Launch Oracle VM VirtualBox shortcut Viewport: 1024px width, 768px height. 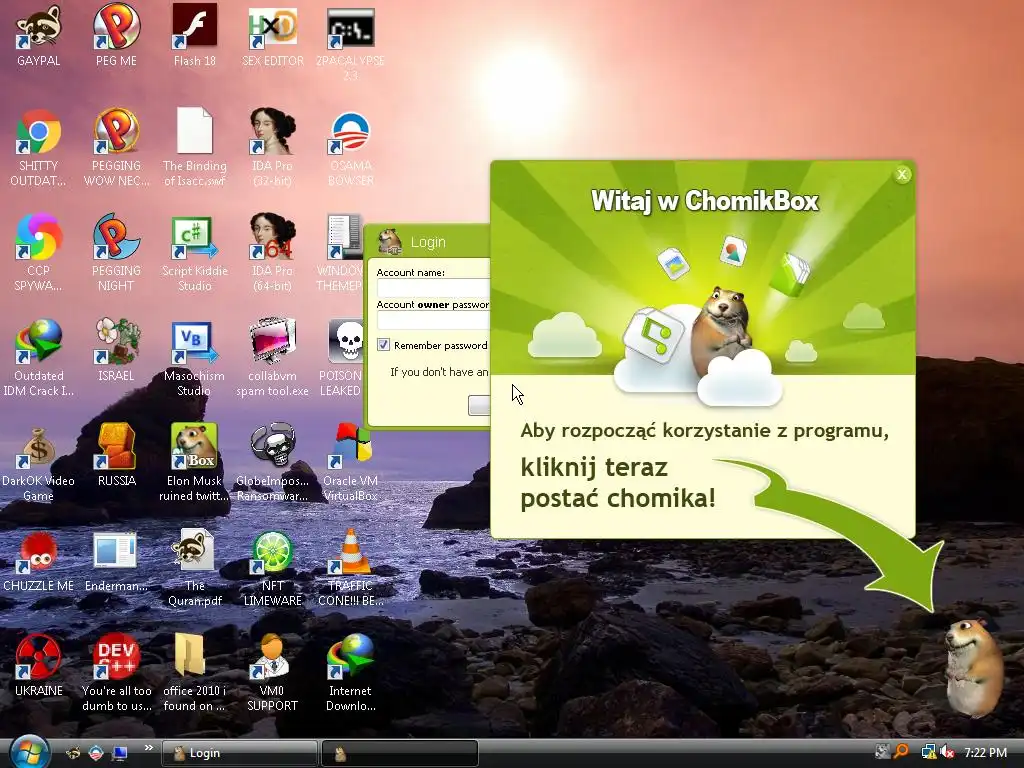pyautogui.click(x=350, y=462)
